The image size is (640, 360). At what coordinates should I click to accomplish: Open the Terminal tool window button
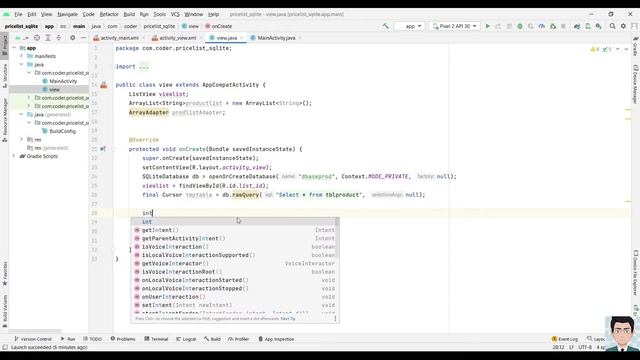pyautogui.click(x=156, y=339)
